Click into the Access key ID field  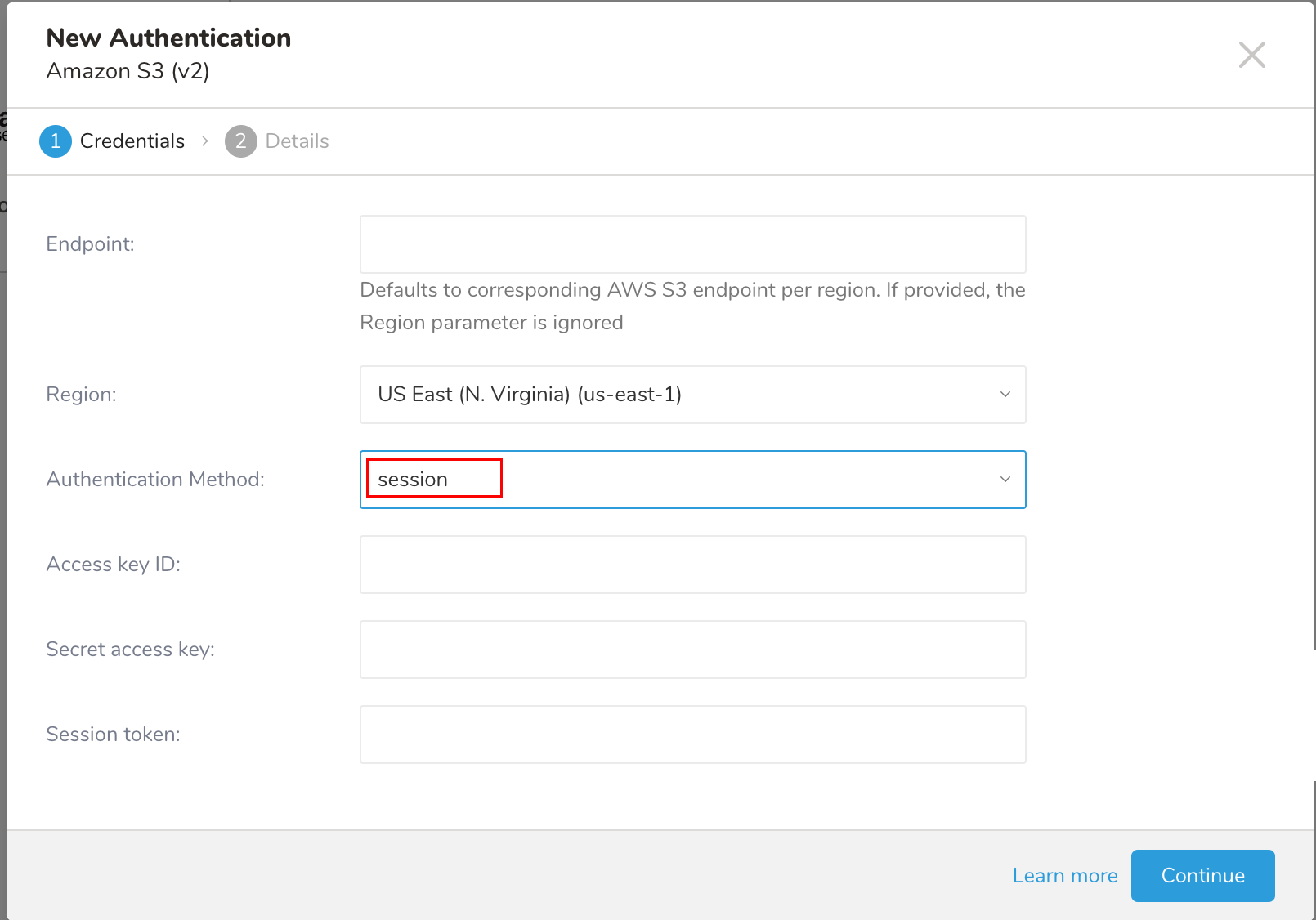click(692, 565)
